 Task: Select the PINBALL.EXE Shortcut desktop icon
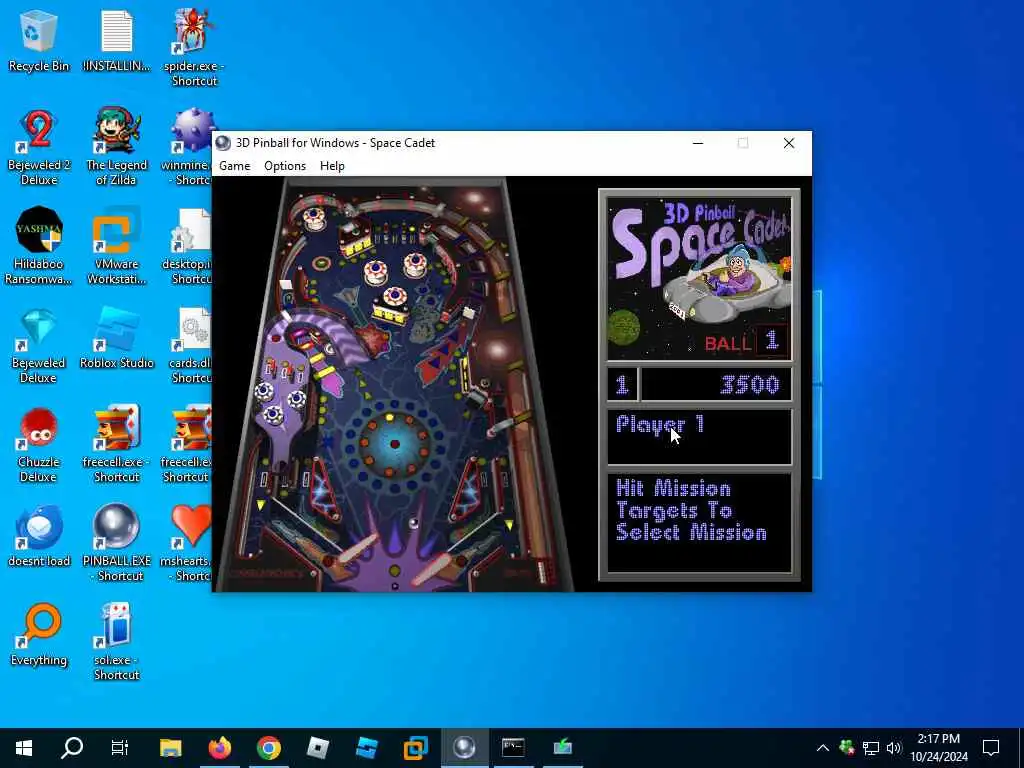(x=116, y=542)
